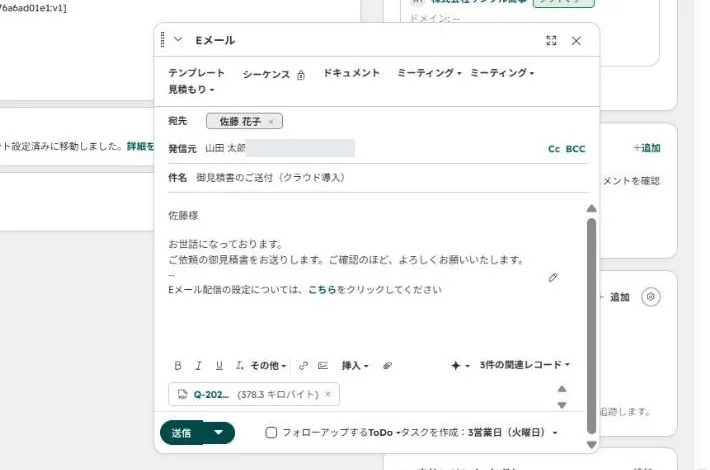Click +追加 in the background right panel
710x470 pixels.
tap(647, 148)
